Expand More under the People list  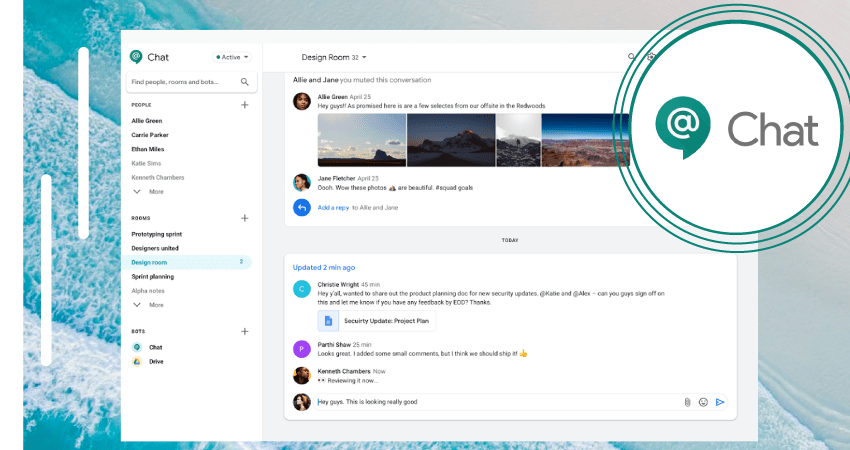[x=148, y=191]
